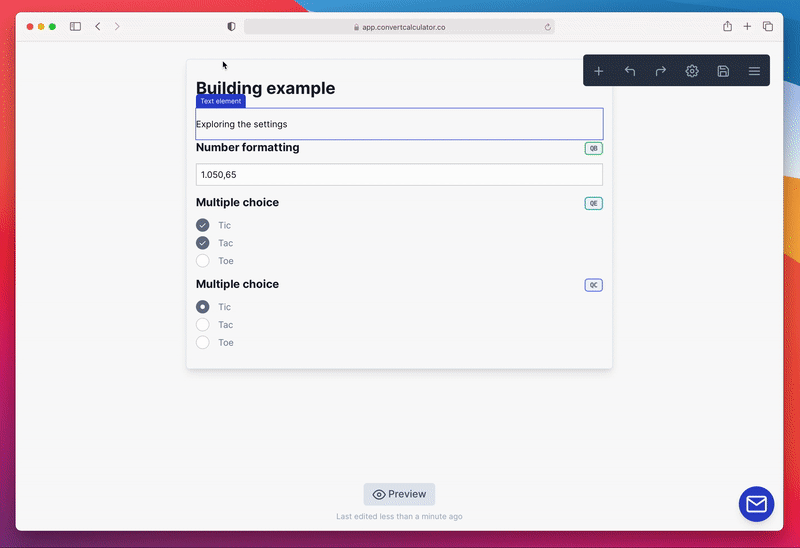This screenshot has width=800, height=548.
Task: Click the Preview button
Action: [399, 494]
